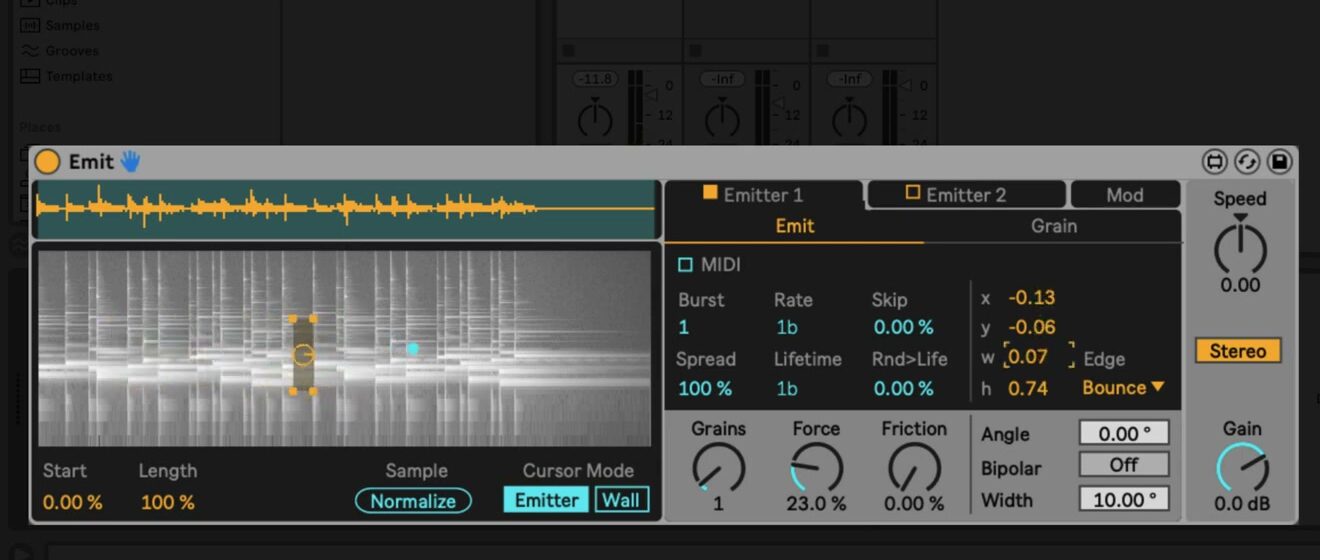
Task: Click the hot-swap preset icon in Emit title bar
Action: coord(1215,161)
